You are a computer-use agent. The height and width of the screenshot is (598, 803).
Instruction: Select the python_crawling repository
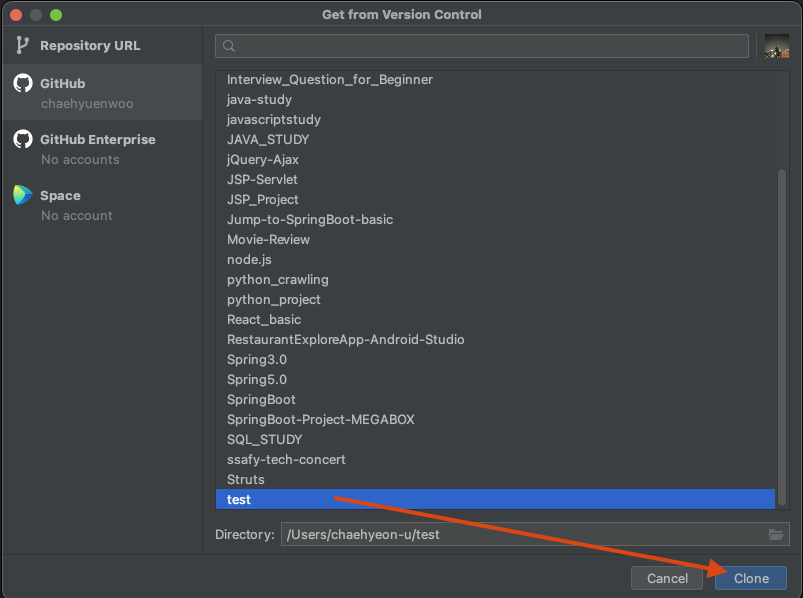pos(495,279)
